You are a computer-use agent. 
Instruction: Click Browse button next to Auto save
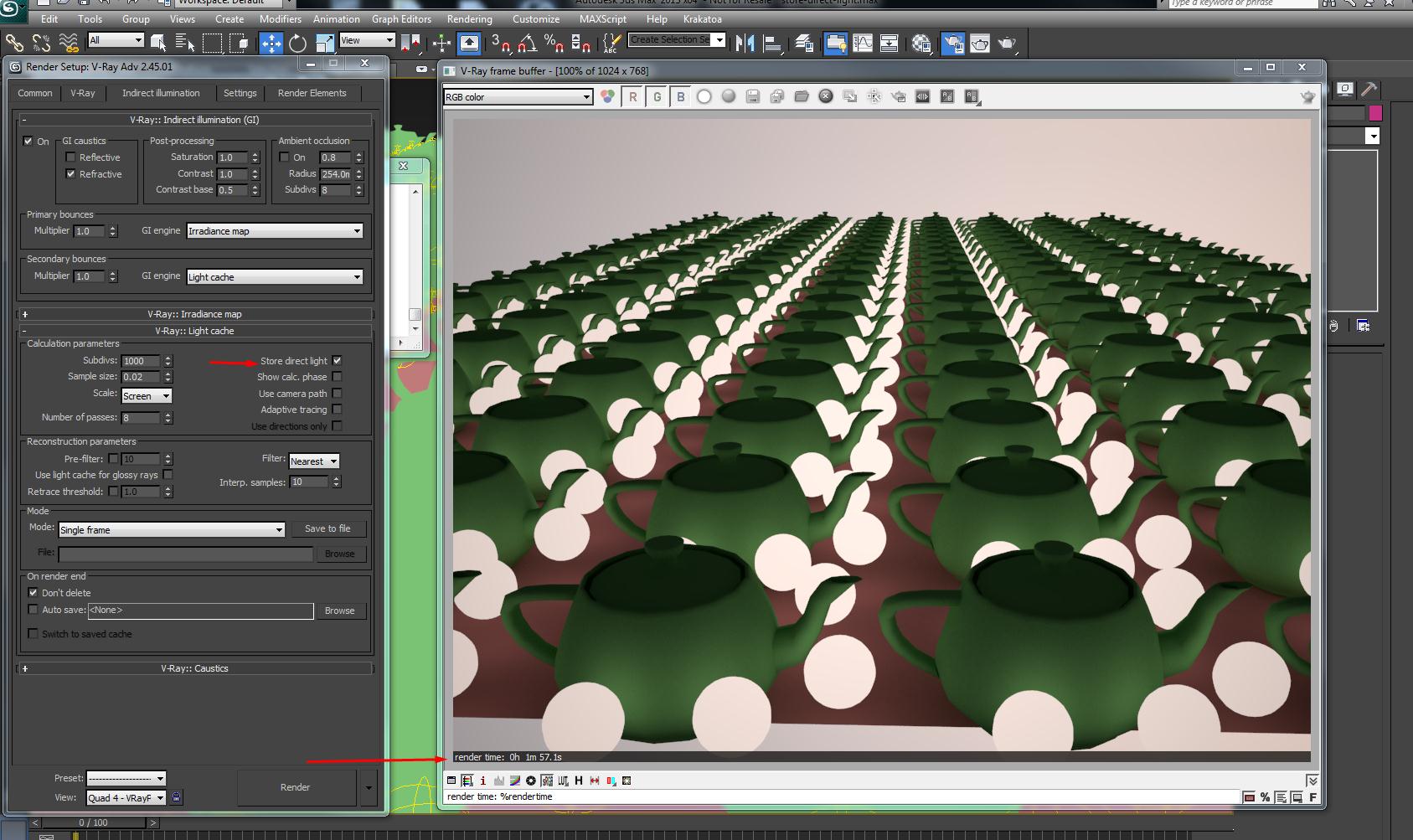click(339, 611)
